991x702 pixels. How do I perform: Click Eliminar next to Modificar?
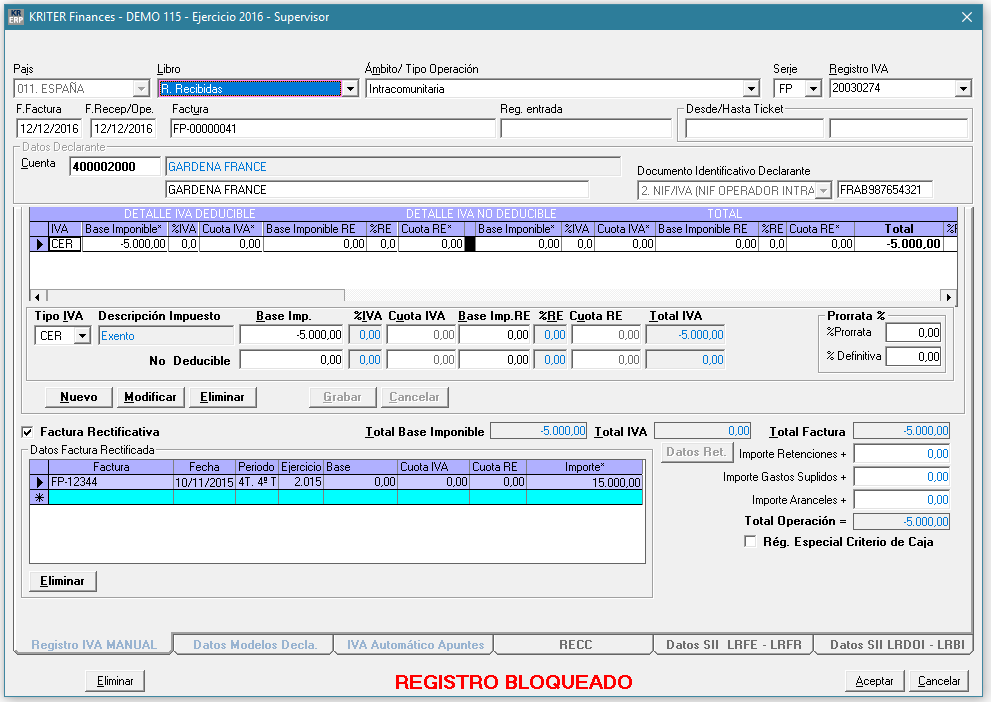tap(222, 397)
